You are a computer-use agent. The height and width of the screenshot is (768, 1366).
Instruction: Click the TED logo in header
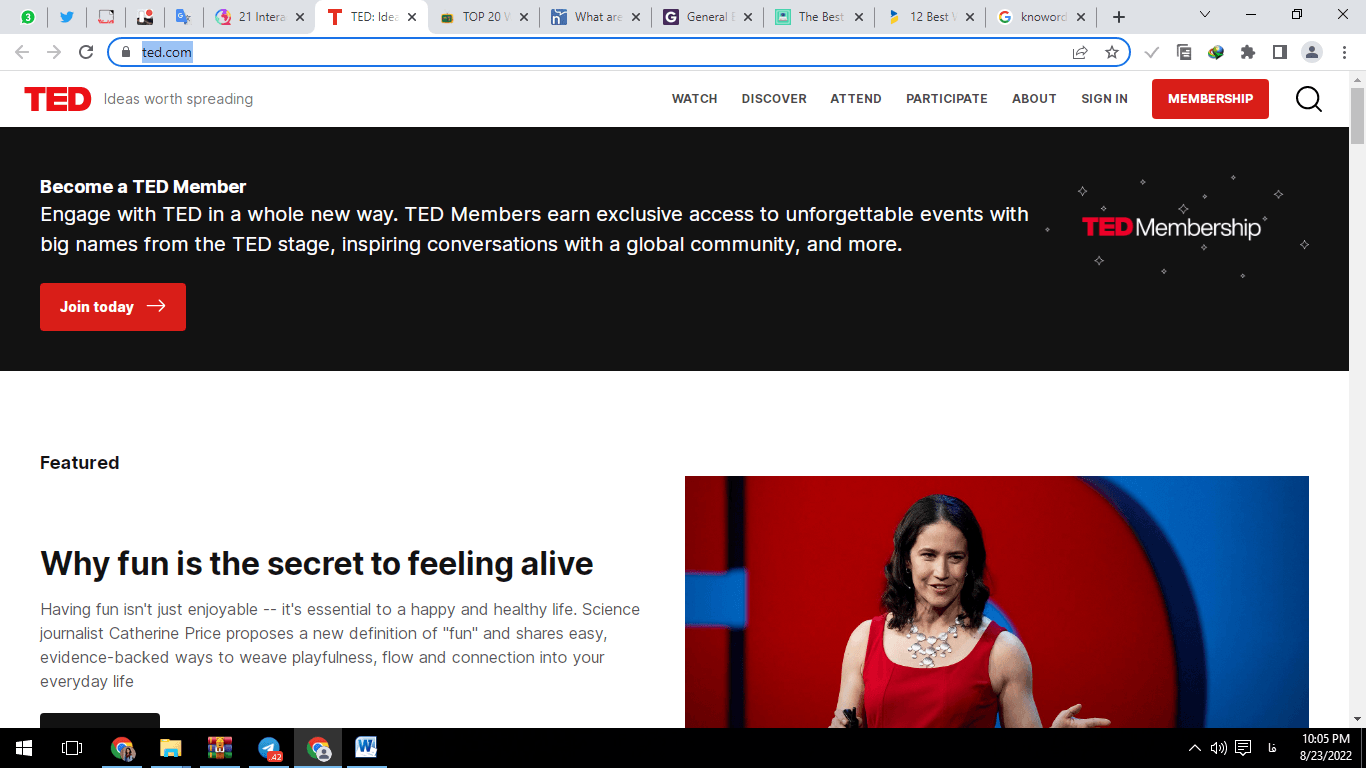[x=57, y=99]
